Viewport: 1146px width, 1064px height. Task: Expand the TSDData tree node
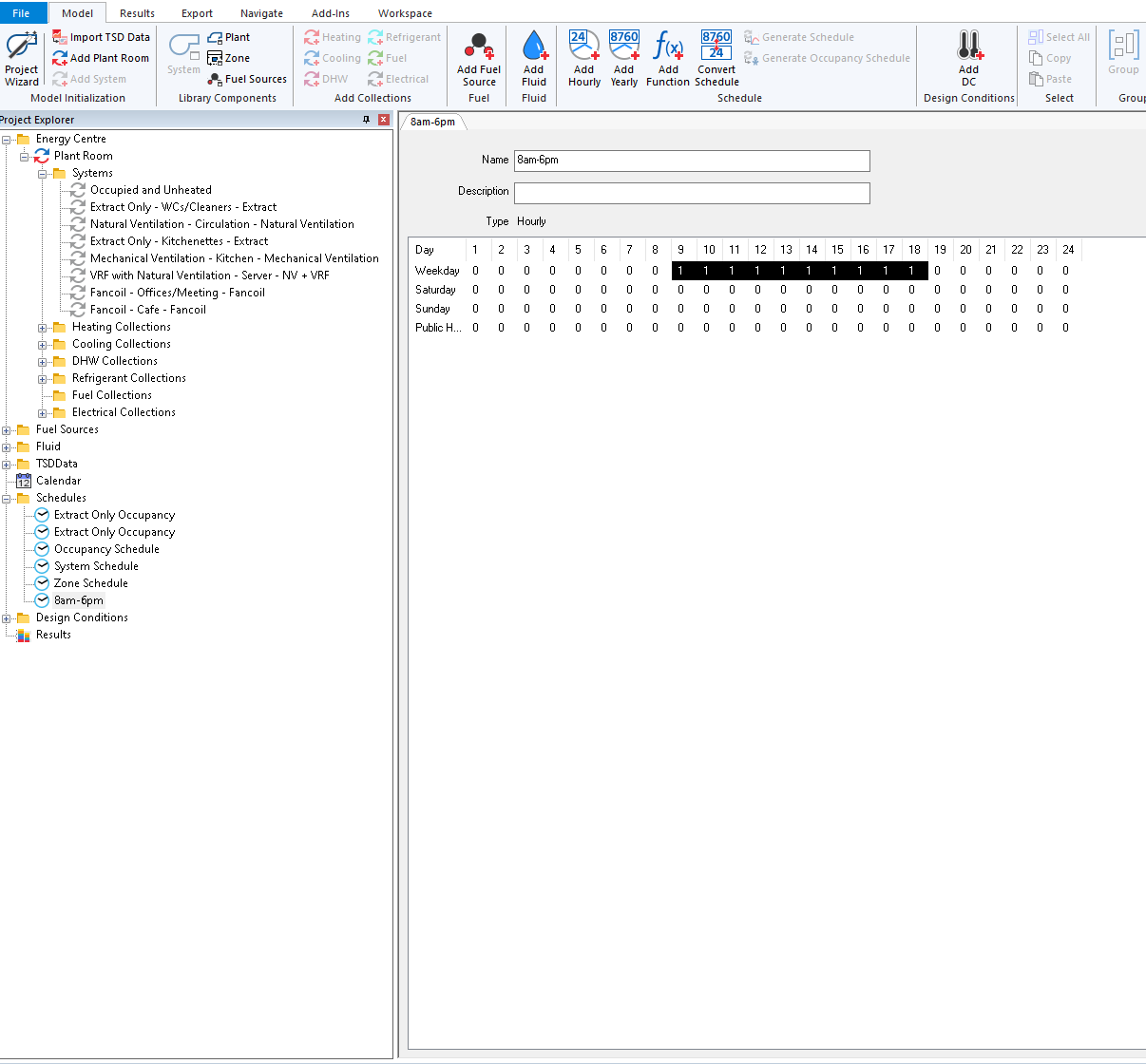pyautogui.click(x=7, y=465)
